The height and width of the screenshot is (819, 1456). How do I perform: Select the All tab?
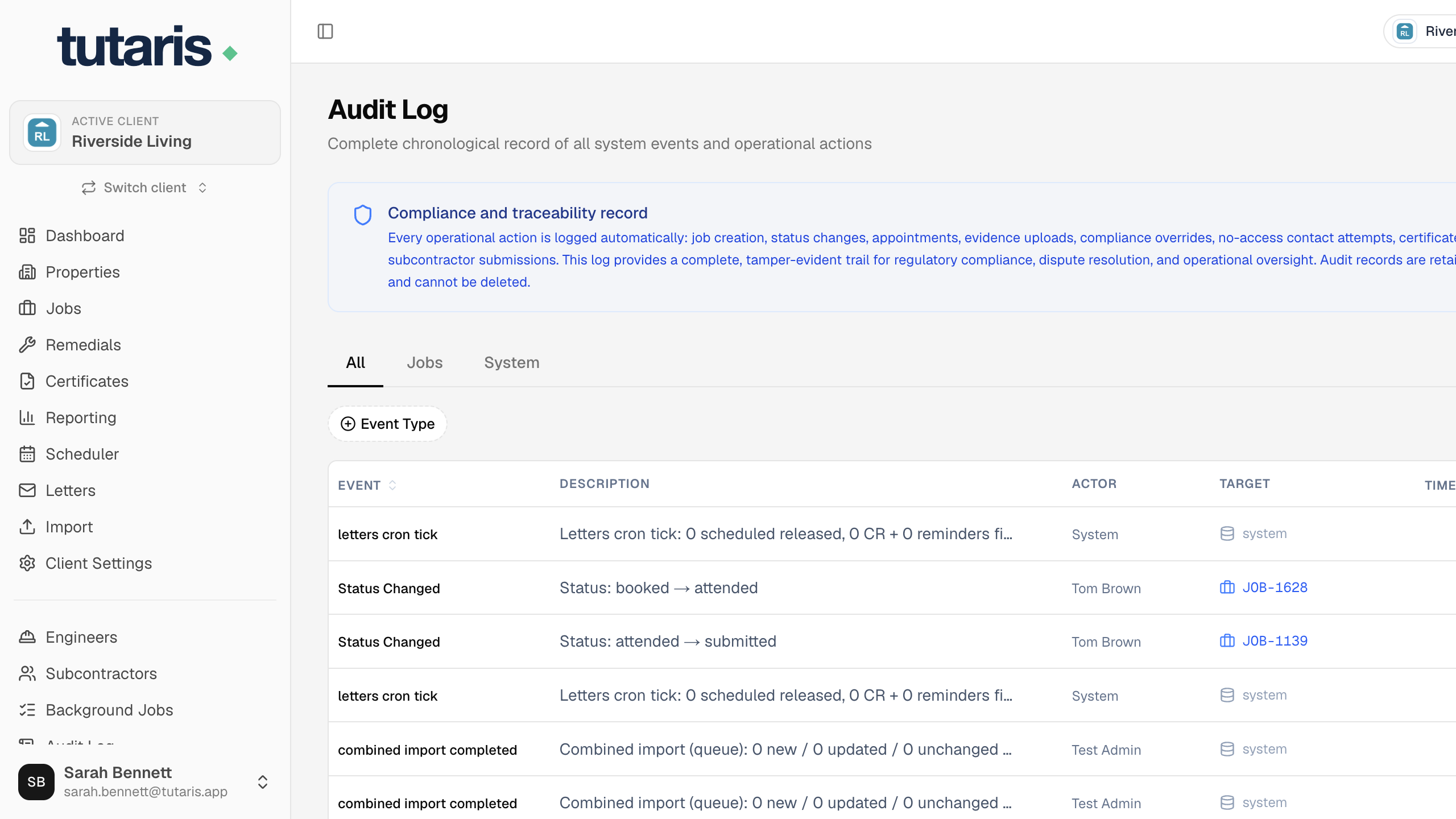tap(355, 363)
